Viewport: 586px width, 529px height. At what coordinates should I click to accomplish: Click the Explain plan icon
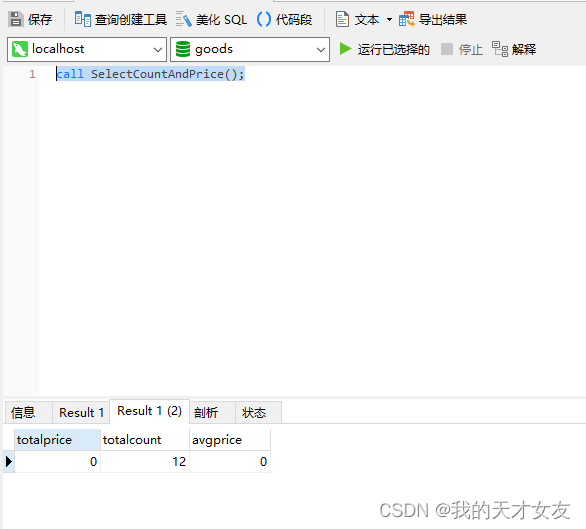pyautogui.click(x=500, y=49)
